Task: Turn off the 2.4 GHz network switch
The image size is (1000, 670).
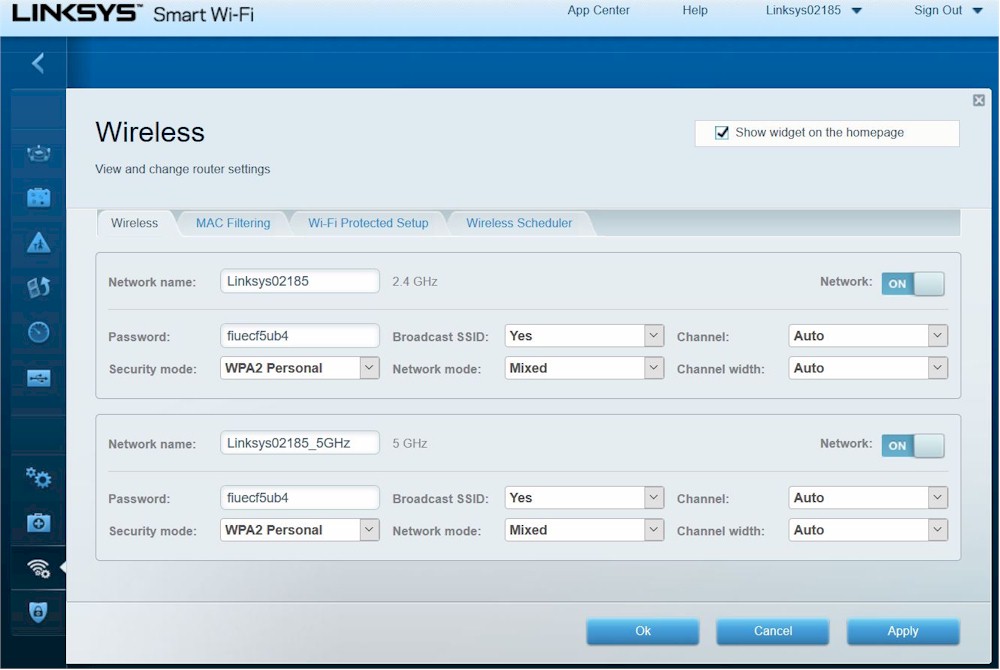Action: pyautogui.click(x=913, y=284)
